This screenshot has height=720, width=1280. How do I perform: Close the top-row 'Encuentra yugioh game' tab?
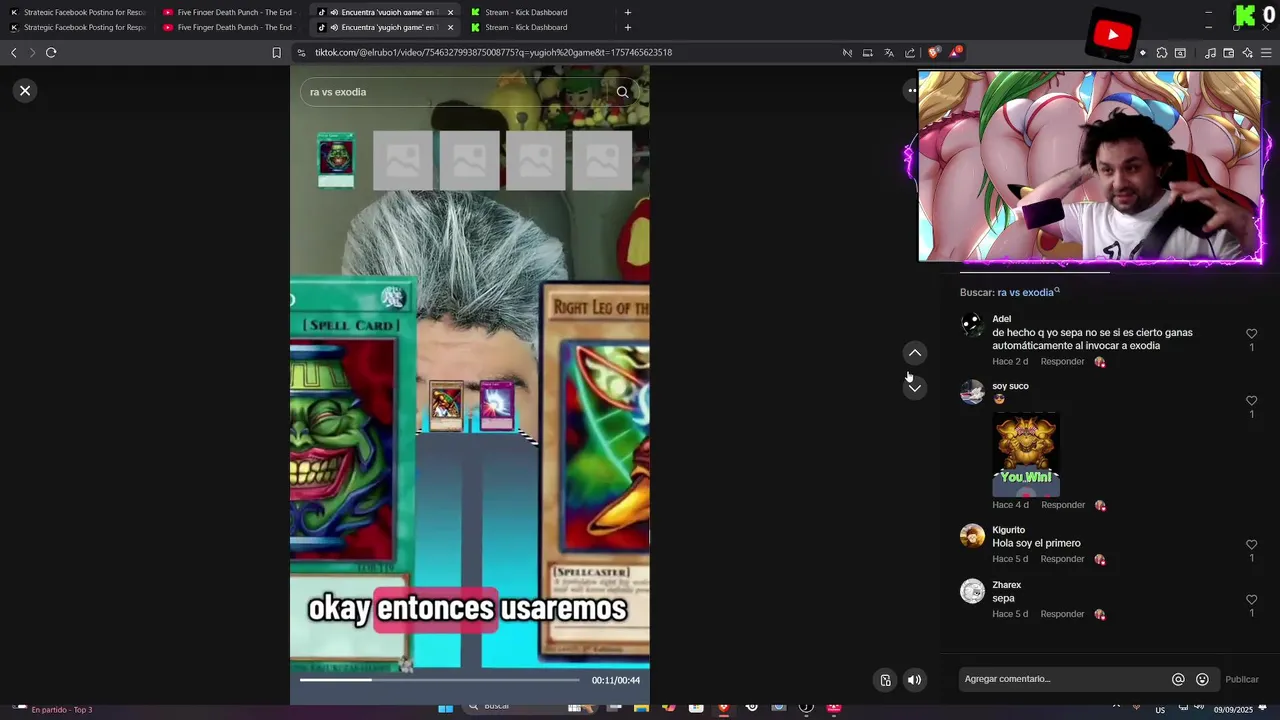coord(450,12)
